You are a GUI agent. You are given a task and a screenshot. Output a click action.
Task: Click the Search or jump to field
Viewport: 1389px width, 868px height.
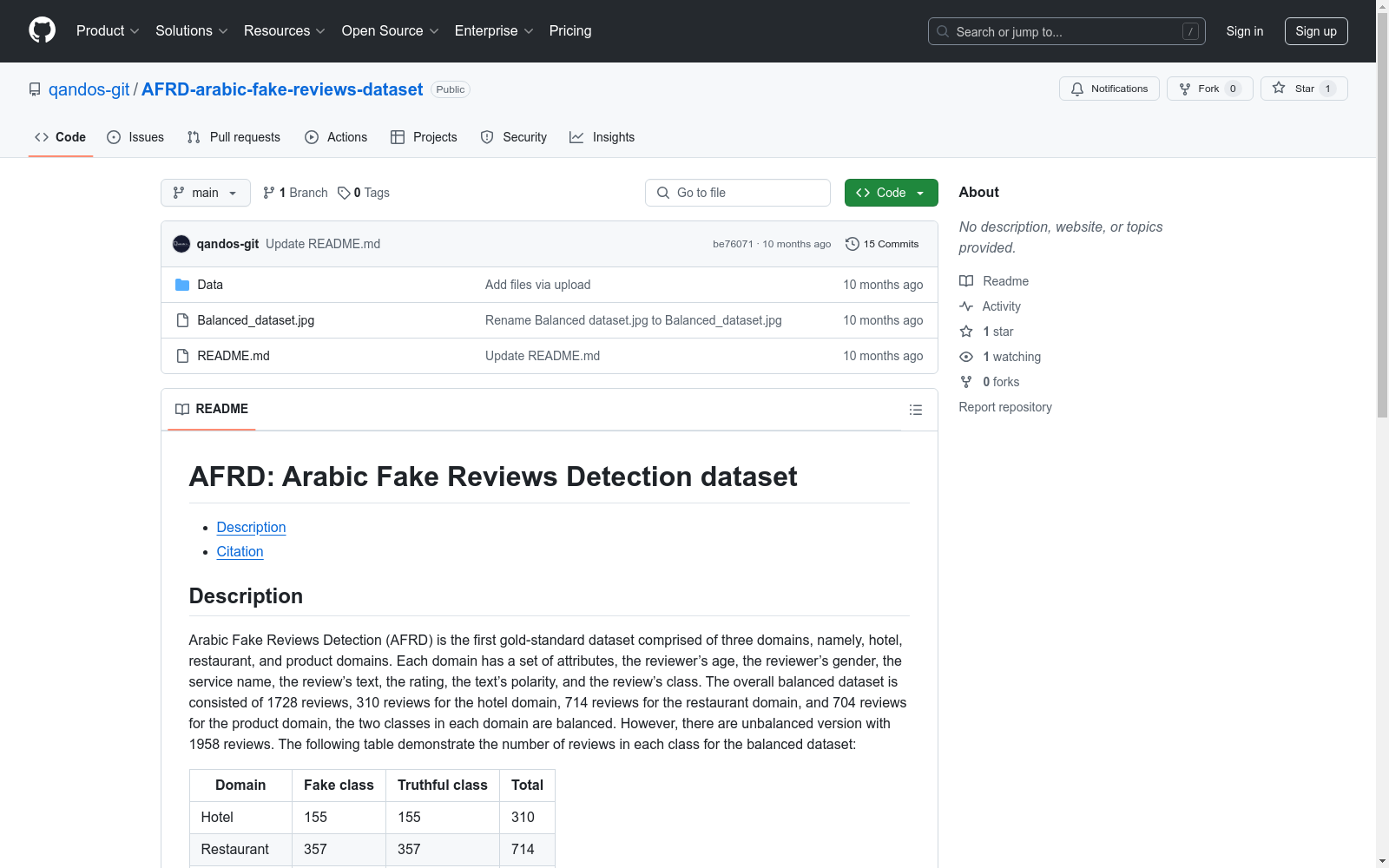pos(1067,31)
